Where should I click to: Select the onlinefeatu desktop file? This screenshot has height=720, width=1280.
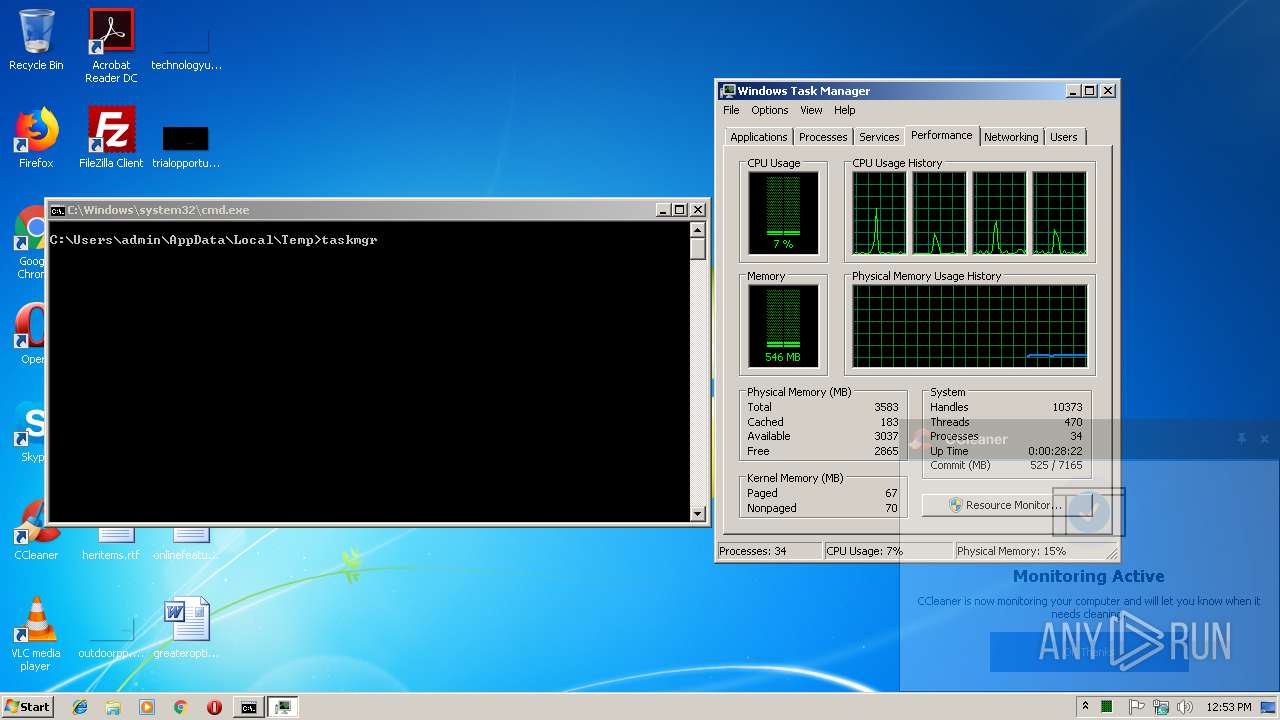pos(186,541)
